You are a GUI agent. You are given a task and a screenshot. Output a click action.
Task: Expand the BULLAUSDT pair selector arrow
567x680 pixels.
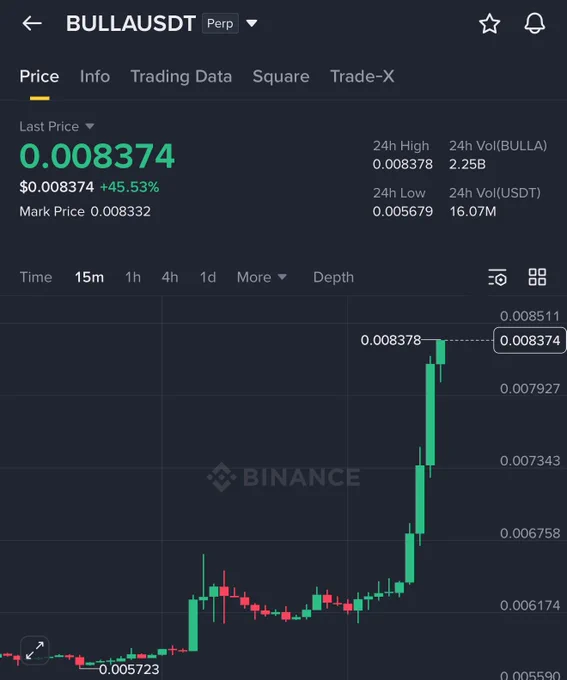point(252,23)
